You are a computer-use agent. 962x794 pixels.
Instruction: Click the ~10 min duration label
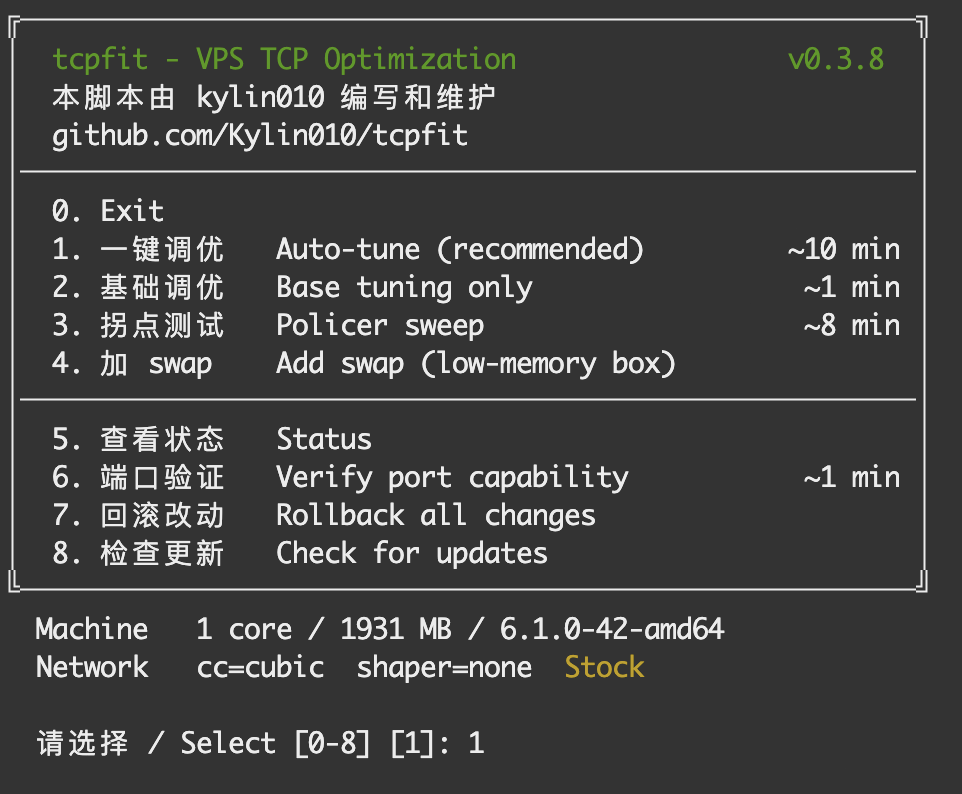pyautogui.click(x=844, y=249)
